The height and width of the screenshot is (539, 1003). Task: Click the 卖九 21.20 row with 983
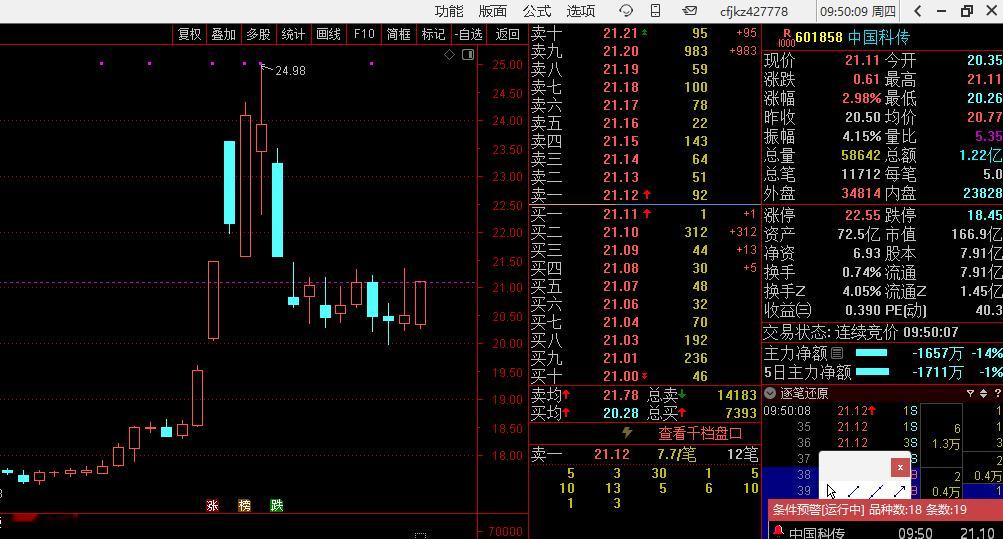[645, 51]
